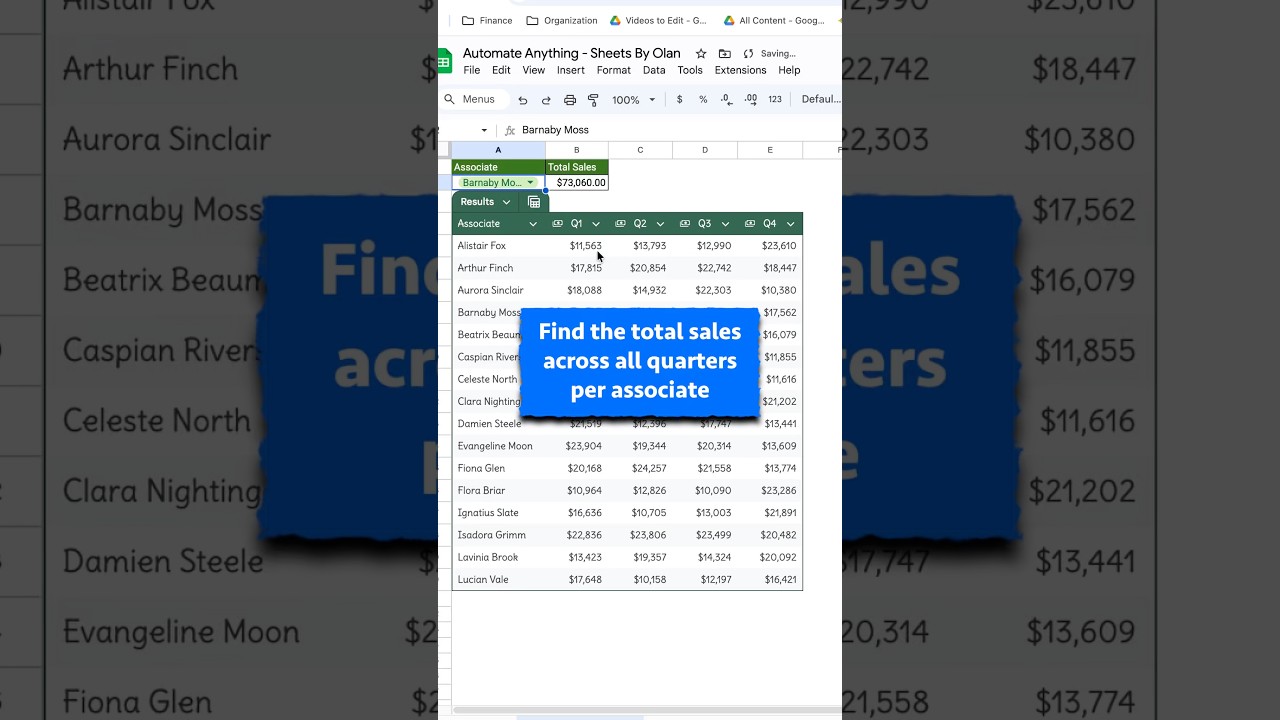The height and width of the screenshot is (720, 1280).
Task: Click the Print icon
Action: [570, 100]
